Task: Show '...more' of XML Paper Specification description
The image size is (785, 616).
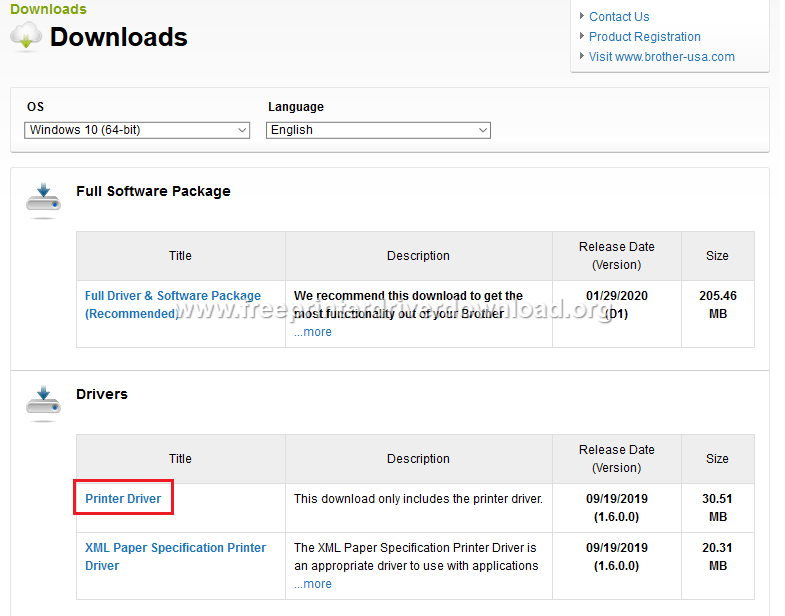Action: [x=313, y=584]
